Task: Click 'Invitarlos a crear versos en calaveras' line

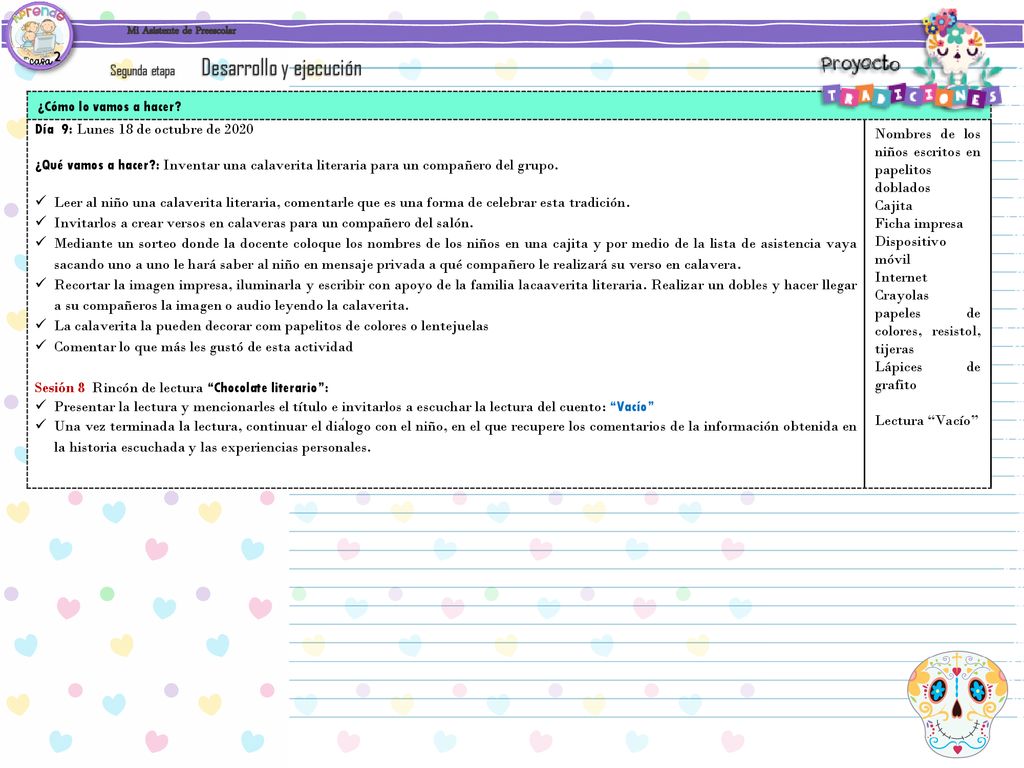Action: pyautogui.click(x=264, y=223)
